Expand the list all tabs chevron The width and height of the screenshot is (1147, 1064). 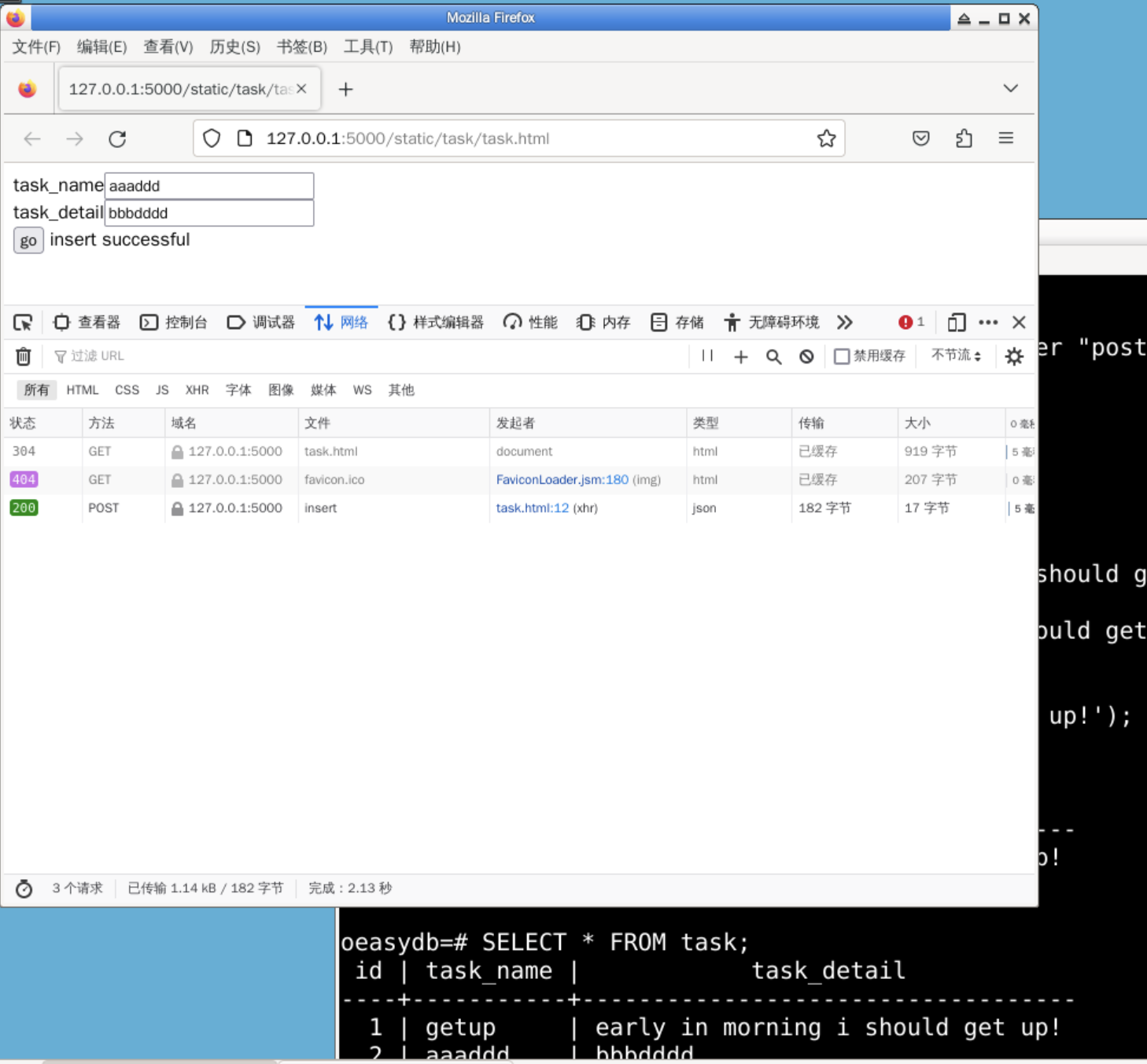pyautogui.click(x=1011, y=88)
